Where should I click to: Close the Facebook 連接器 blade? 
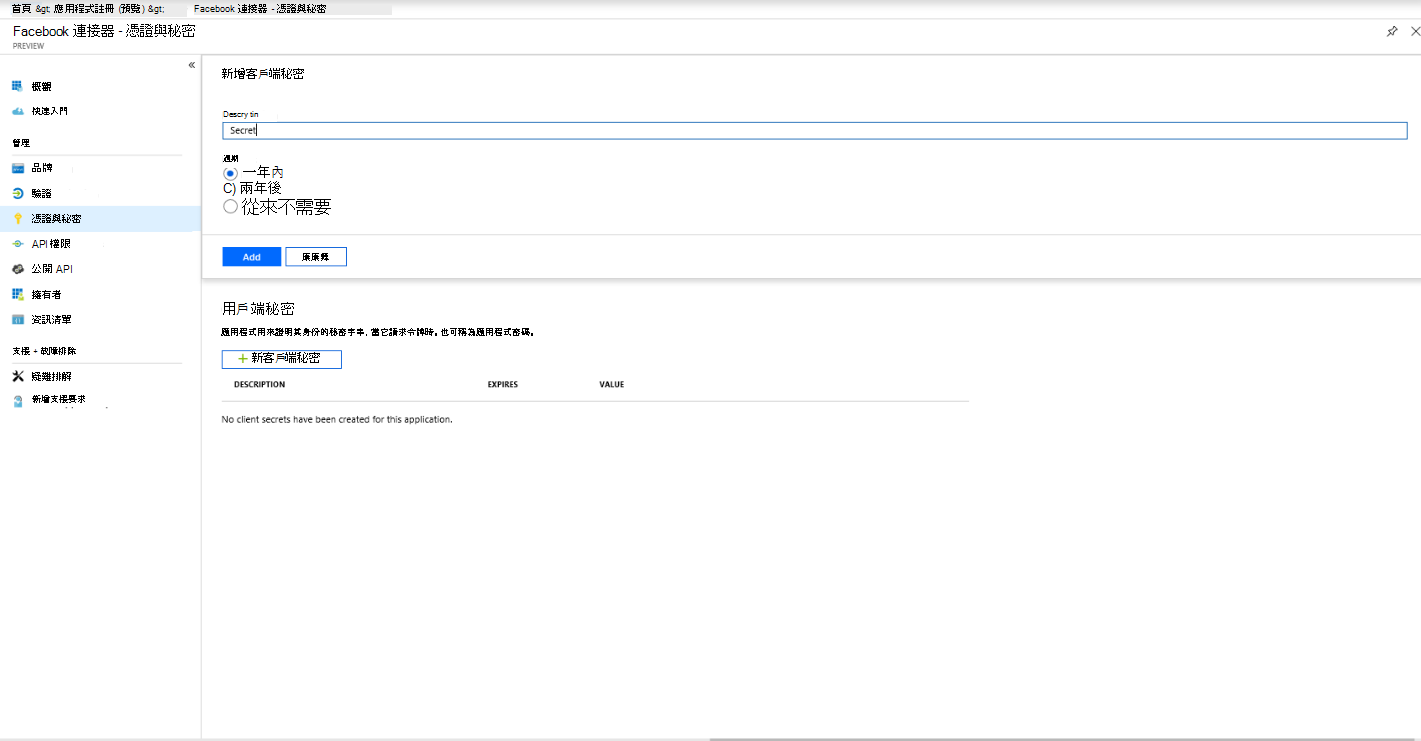coord(1415,31)
